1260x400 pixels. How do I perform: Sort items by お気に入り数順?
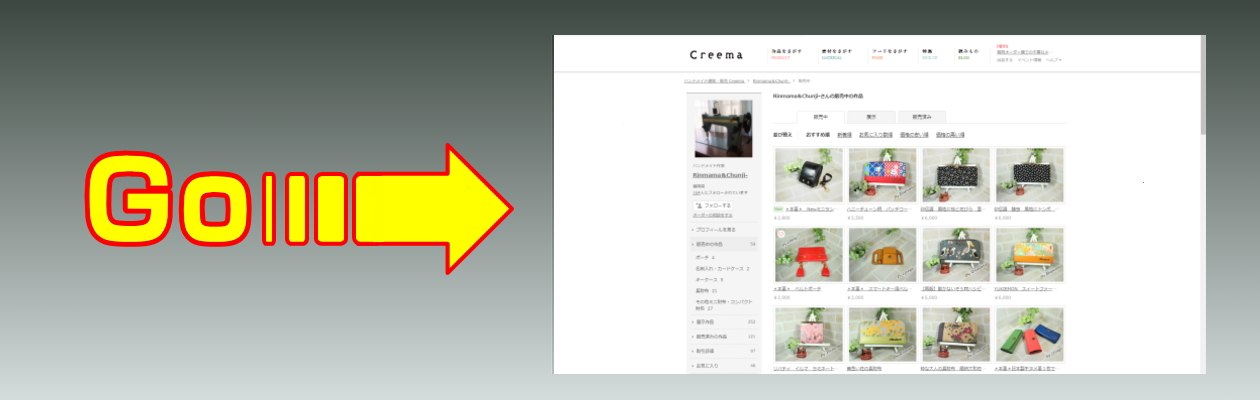(875, 134)
